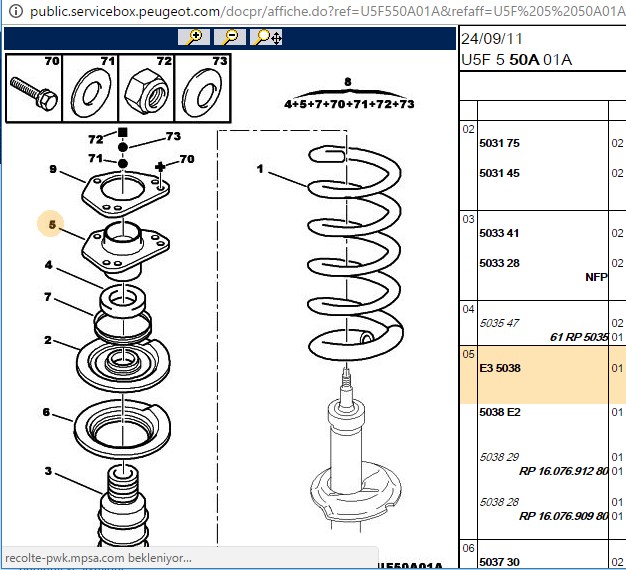This screenshot has height=570, width=626.
Task: Click row index 04 in parts table
Action: click(468, 309)
